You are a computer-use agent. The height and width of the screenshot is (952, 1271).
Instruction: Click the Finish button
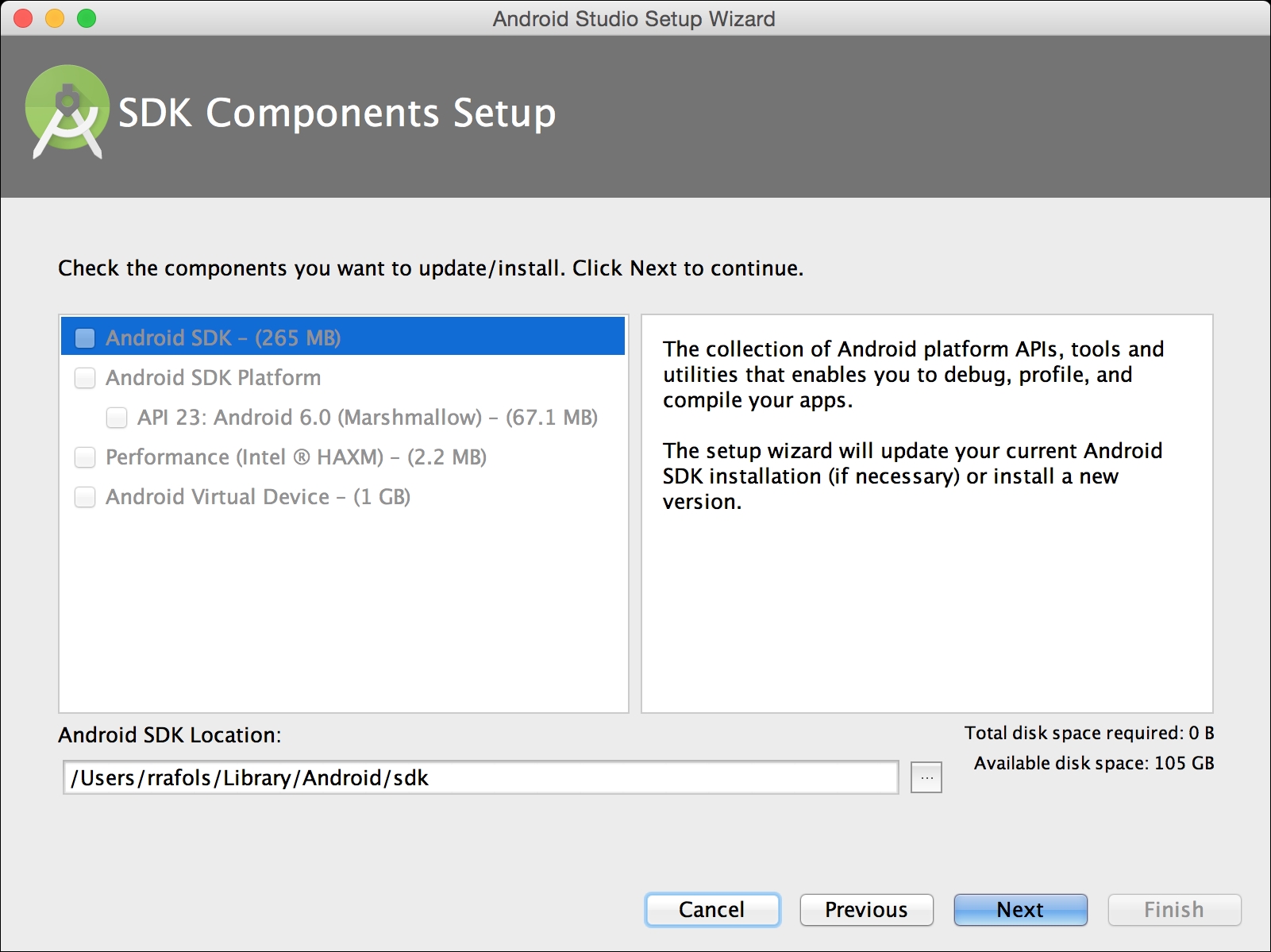1173,909
